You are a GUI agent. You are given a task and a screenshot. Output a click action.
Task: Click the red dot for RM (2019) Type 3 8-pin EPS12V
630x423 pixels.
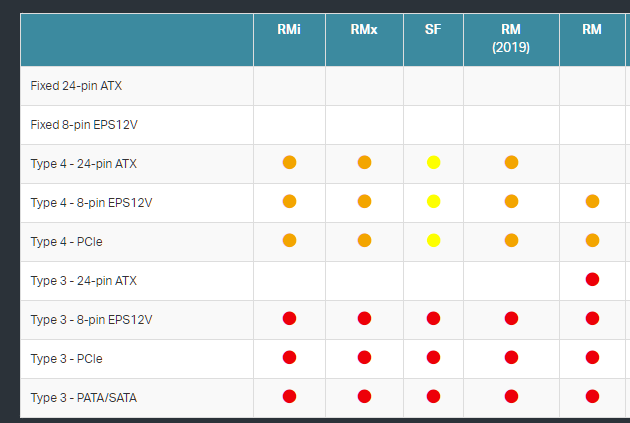point(511,319)
